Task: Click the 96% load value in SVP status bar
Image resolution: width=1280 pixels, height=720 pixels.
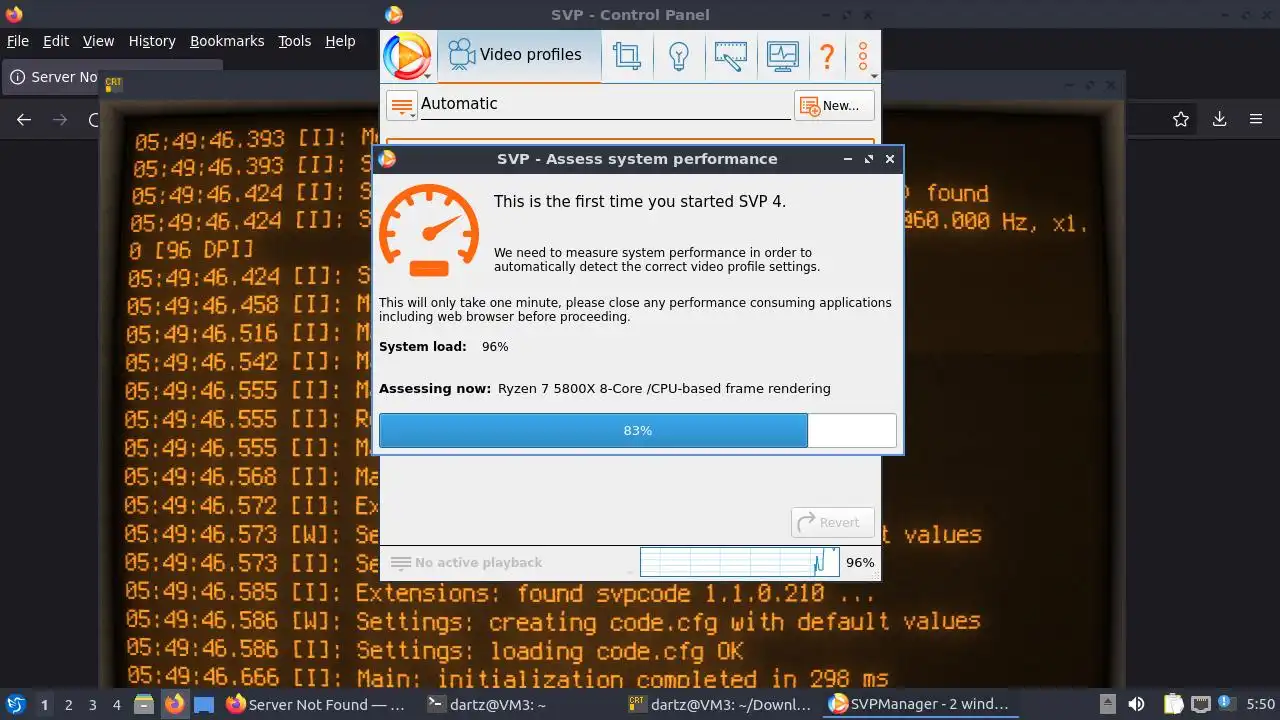Action: [x=860, y=562]
